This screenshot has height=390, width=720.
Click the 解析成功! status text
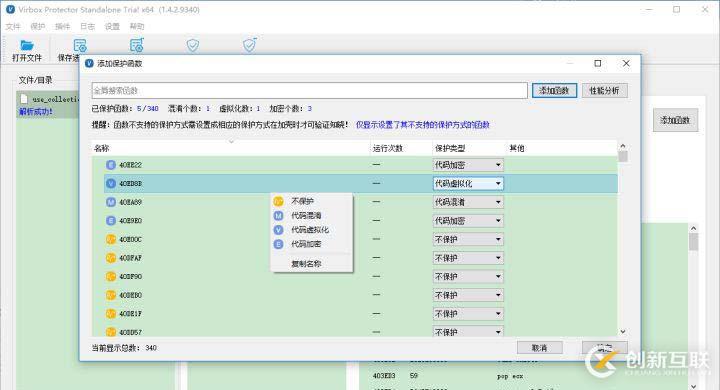(x=36, y=112)
